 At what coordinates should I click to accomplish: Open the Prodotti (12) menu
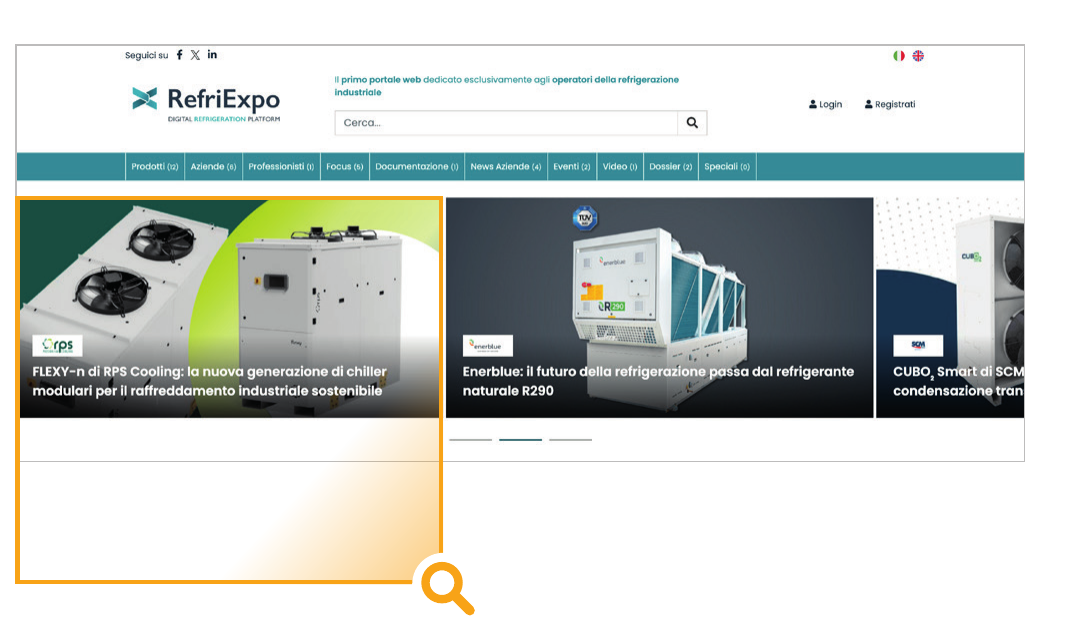tap(155, 167)
